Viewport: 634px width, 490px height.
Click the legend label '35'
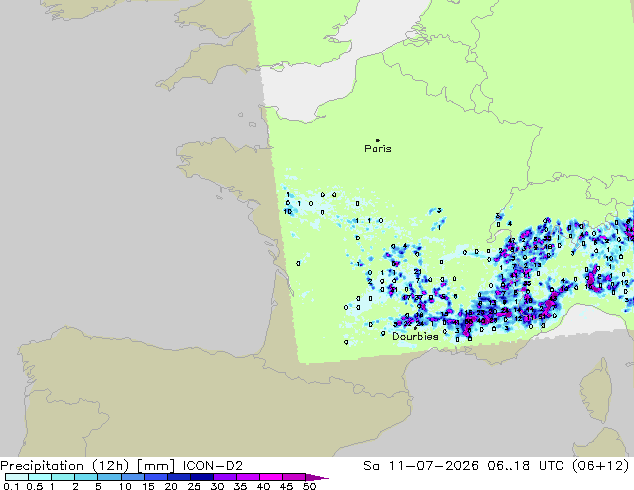240,486
